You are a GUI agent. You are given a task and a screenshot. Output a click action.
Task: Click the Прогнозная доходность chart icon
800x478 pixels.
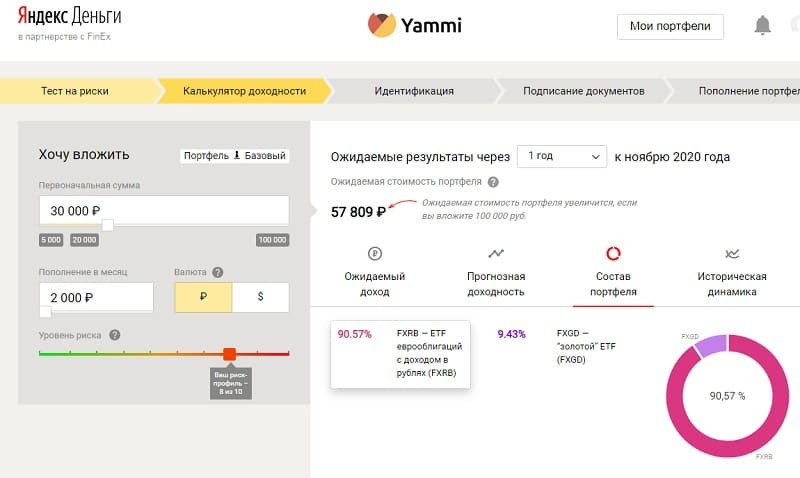tap(496, 253)
